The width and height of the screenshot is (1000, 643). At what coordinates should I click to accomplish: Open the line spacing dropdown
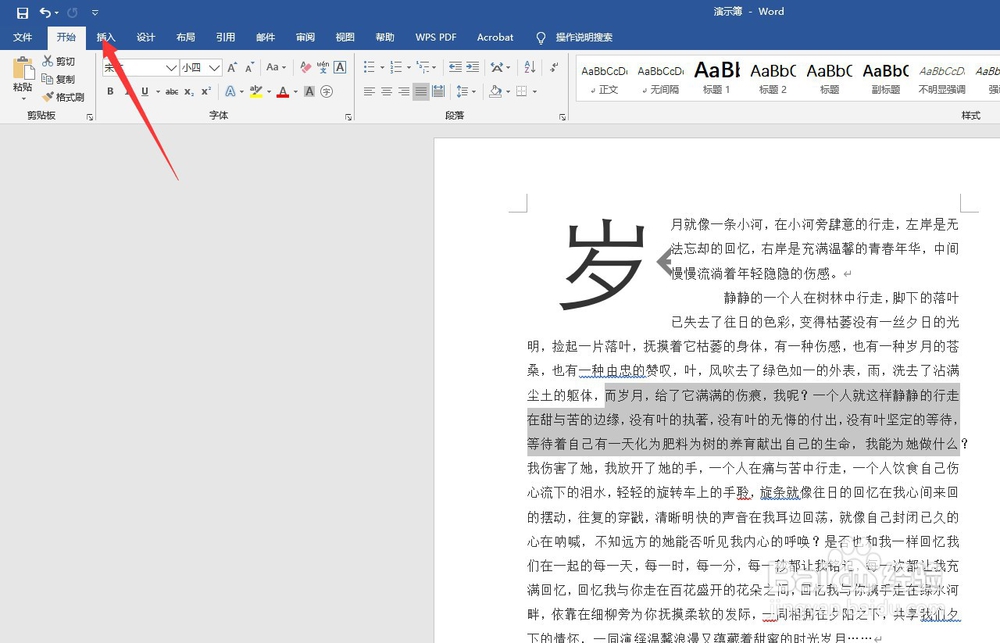(x=466, y=91)
